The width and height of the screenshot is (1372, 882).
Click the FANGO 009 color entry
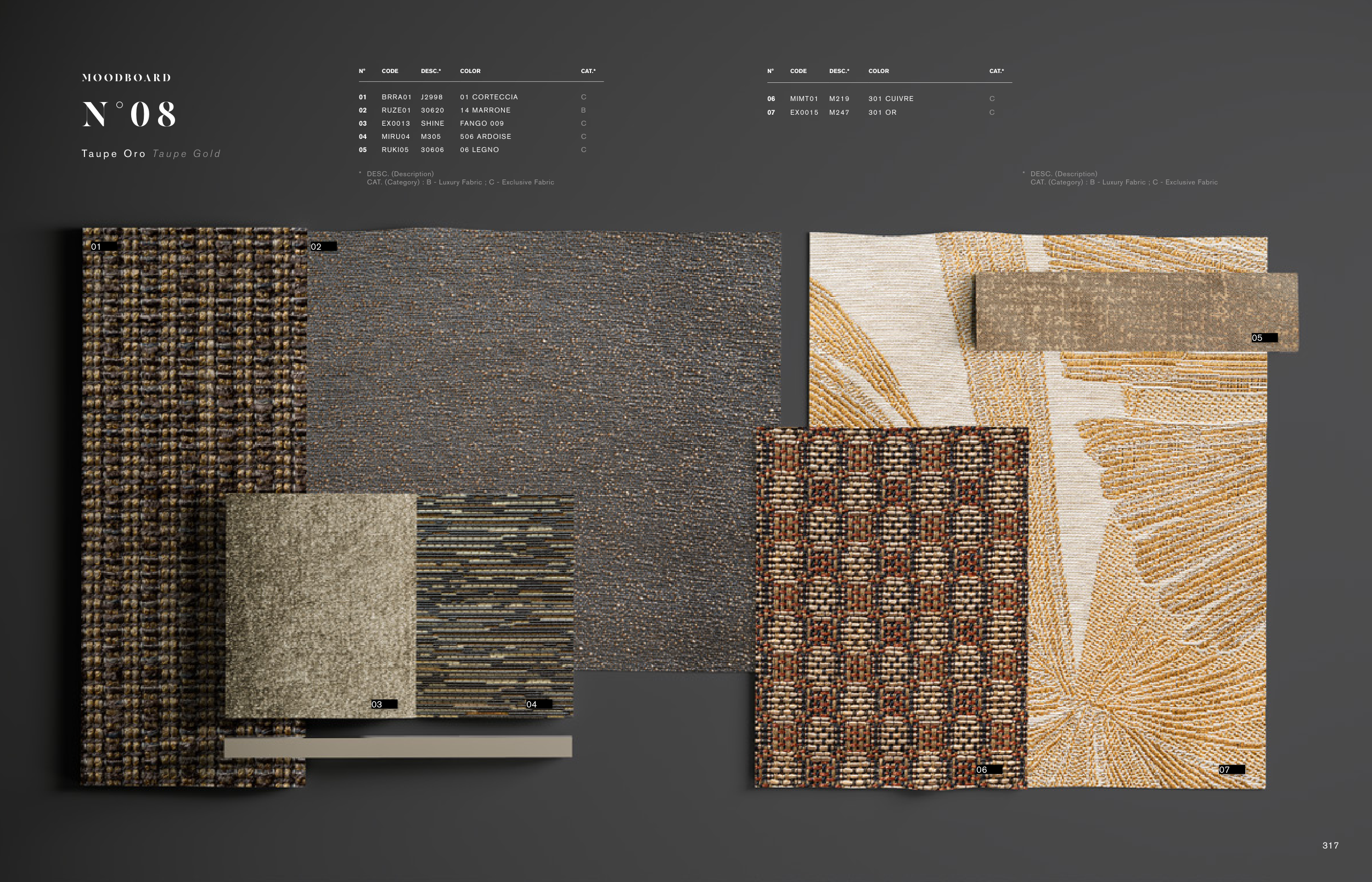[x=482, y=123]
